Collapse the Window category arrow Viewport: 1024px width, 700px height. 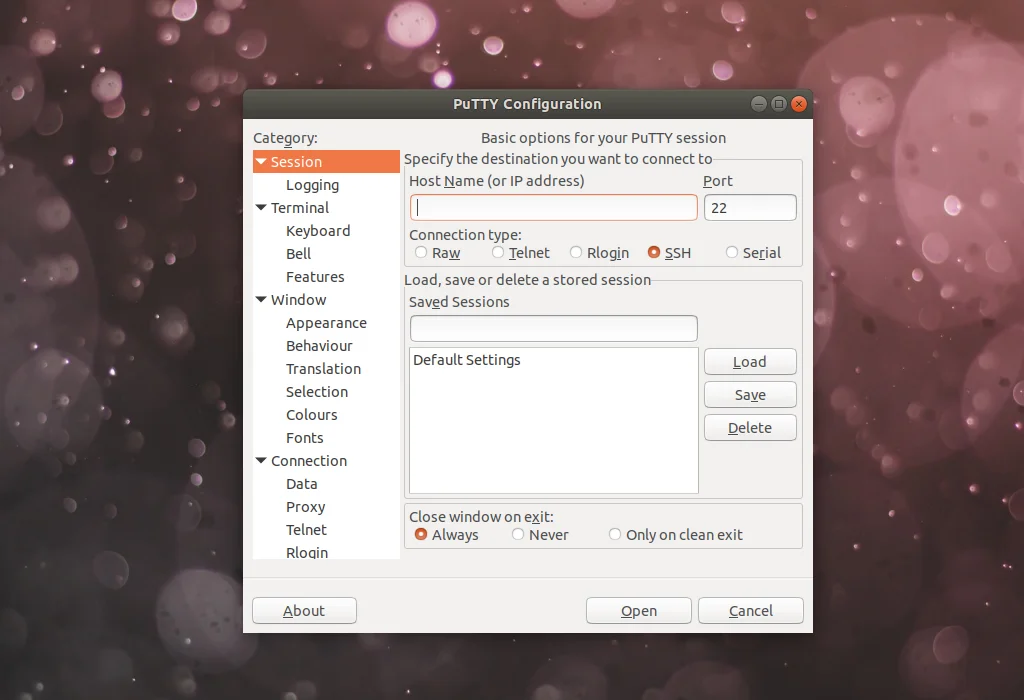point(261,300)
